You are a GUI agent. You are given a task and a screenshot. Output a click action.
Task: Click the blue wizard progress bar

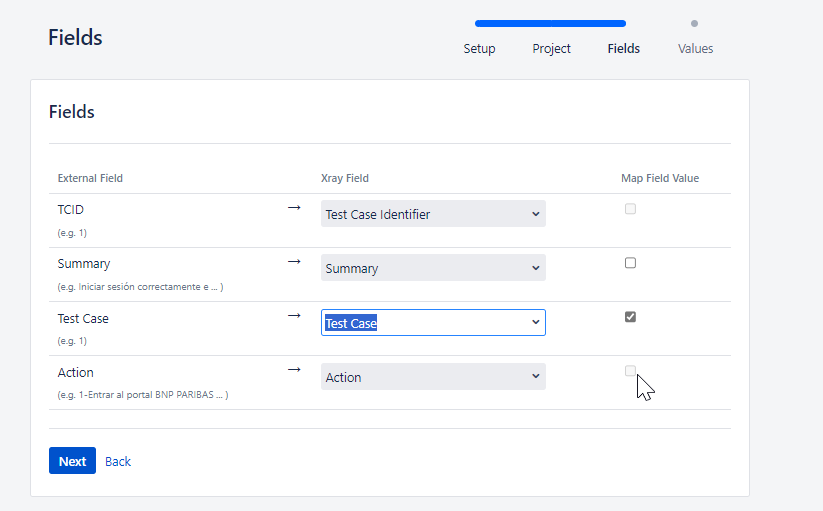pyautogui.click(x=550, y=23)
